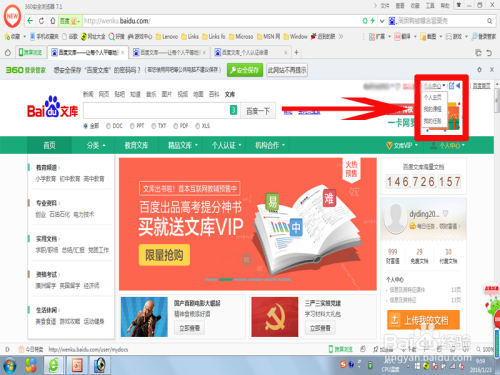Image resolution: width=500 pixels, height=375 pixels.
Task: Open the MSN bookmarks folder
Action: pos(268,36)
